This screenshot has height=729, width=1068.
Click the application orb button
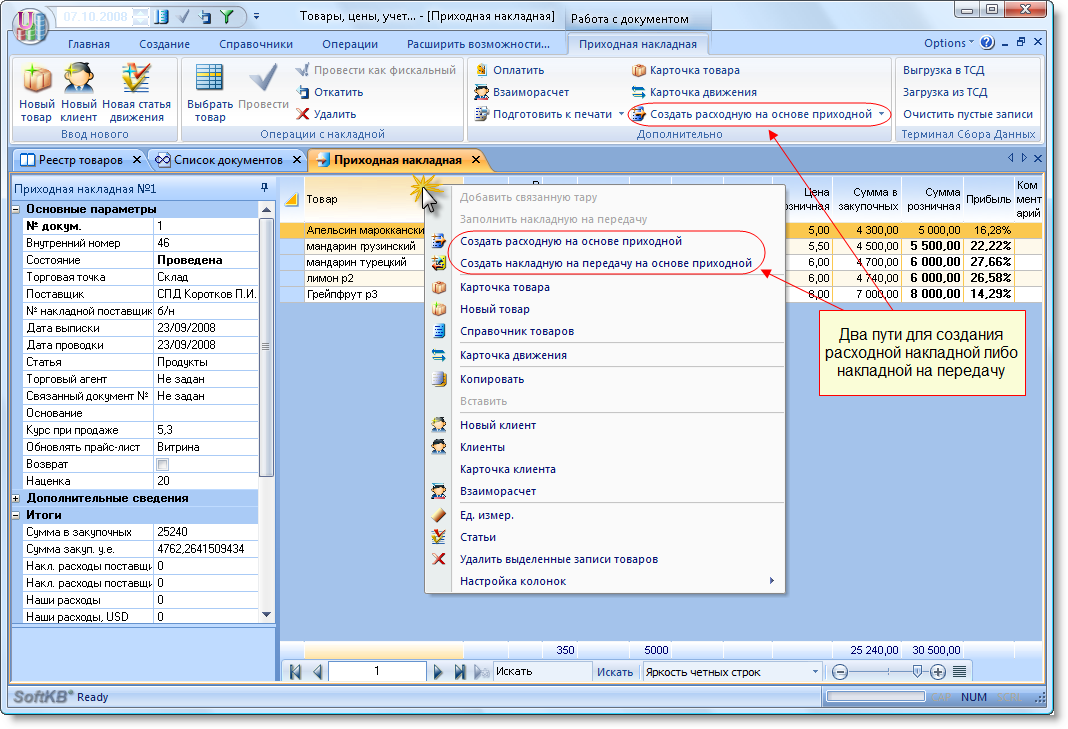[x=29, y=26]
